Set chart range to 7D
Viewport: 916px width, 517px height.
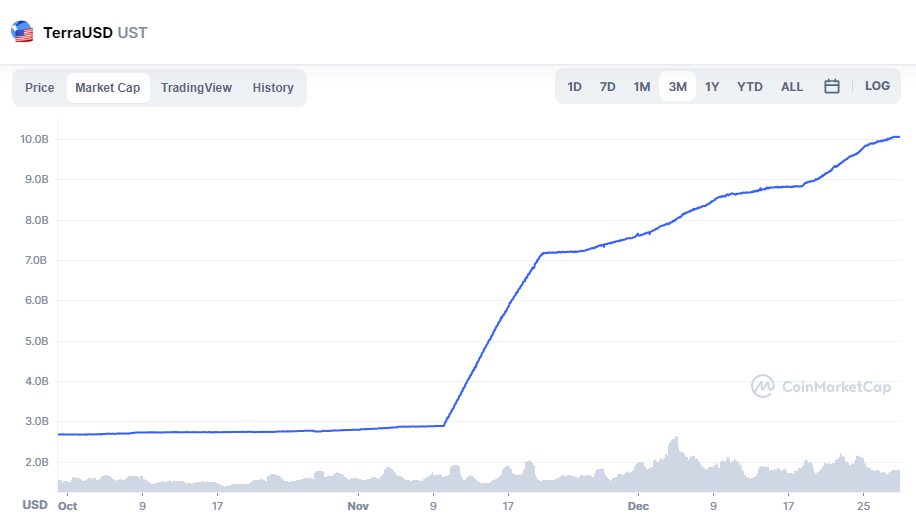[x=608, y=86]
